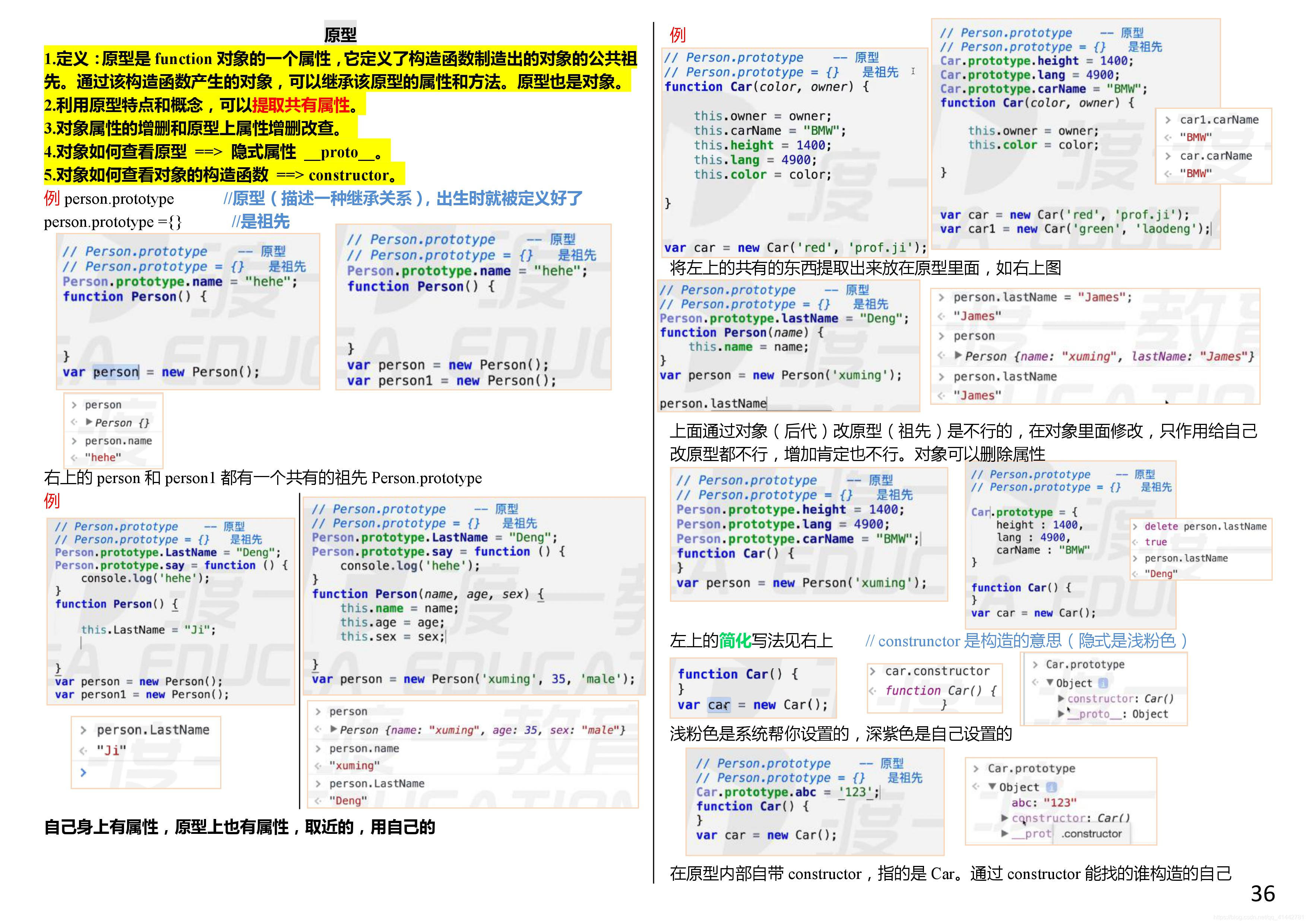
Task: Collapse Object above "constructor: Car()" and "__proto__: Object"
Action: 1050,683
